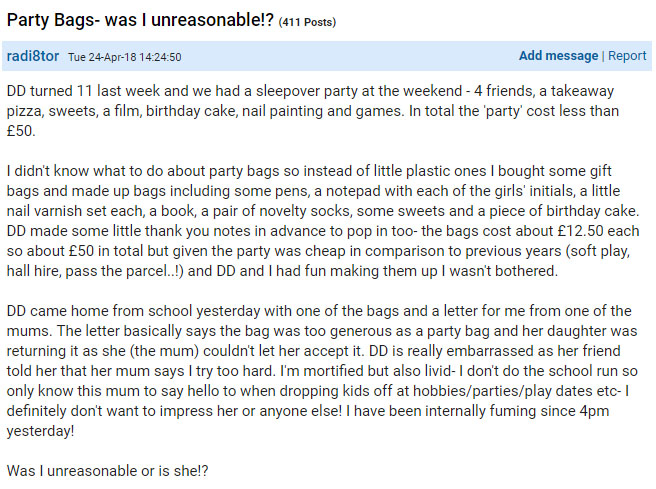The width and height of the screenshot is (656, 489).
Task: Click the post timestamp Tue 24-Apr-18
Action: [x=124, y=58]
